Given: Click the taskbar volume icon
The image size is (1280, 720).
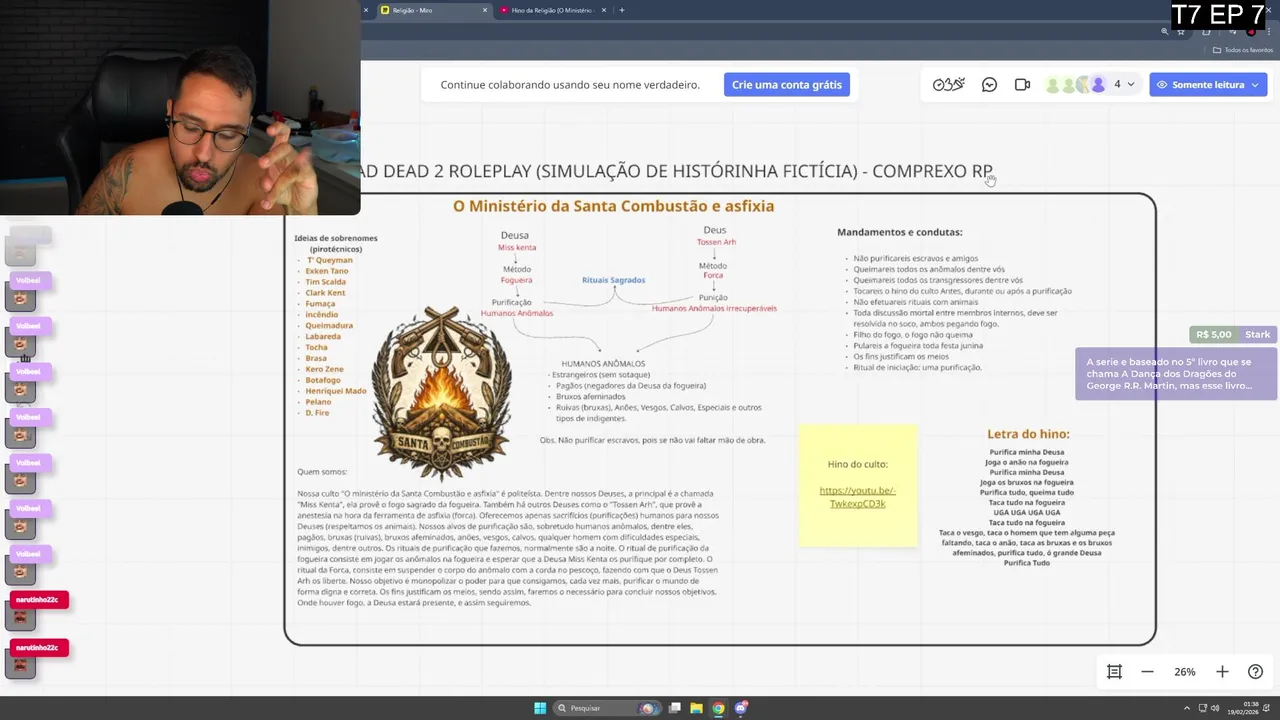Looking at the screenshot, I should tap(1215, 708).
